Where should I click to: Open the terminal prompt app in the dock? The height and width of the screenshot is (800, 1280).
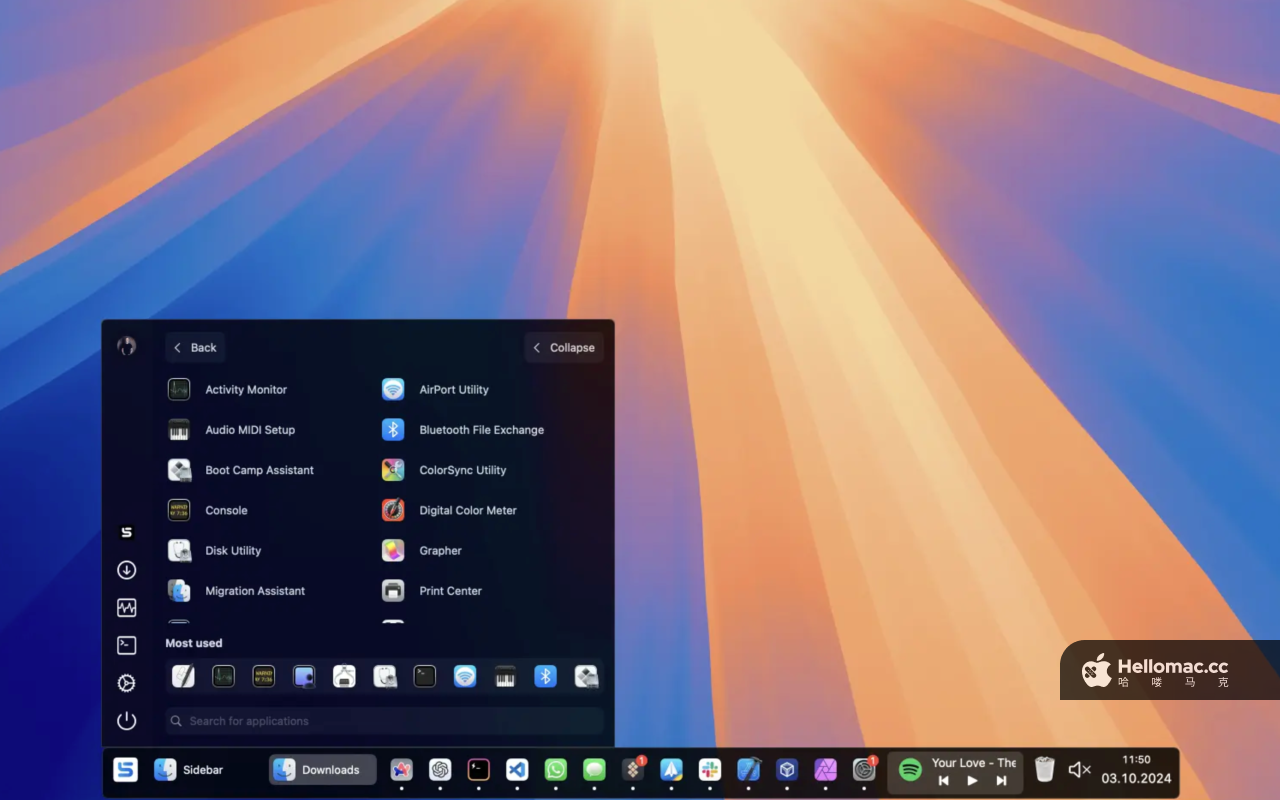pos(479,769)
